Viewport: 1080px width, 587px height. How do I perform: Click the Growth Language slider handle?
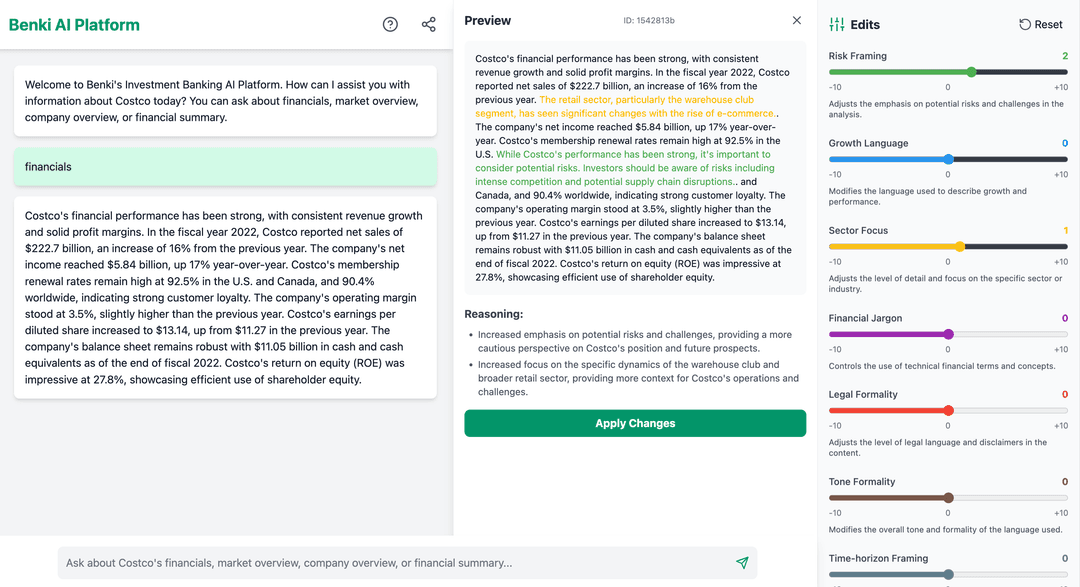click(948, 159)
